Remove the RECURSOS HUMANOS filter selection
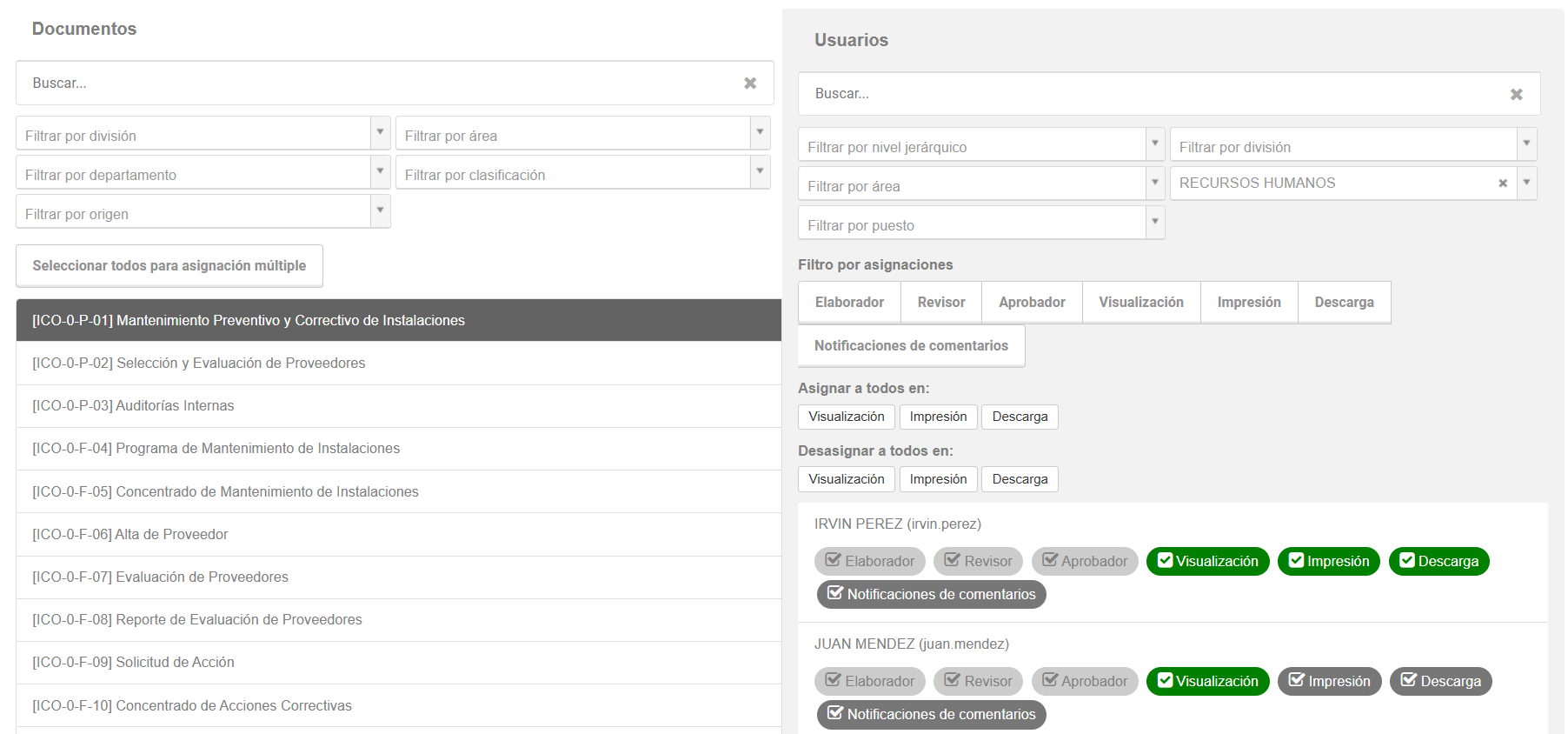The width and height of the screenshot is (1568, 734). coord(1502,183)
